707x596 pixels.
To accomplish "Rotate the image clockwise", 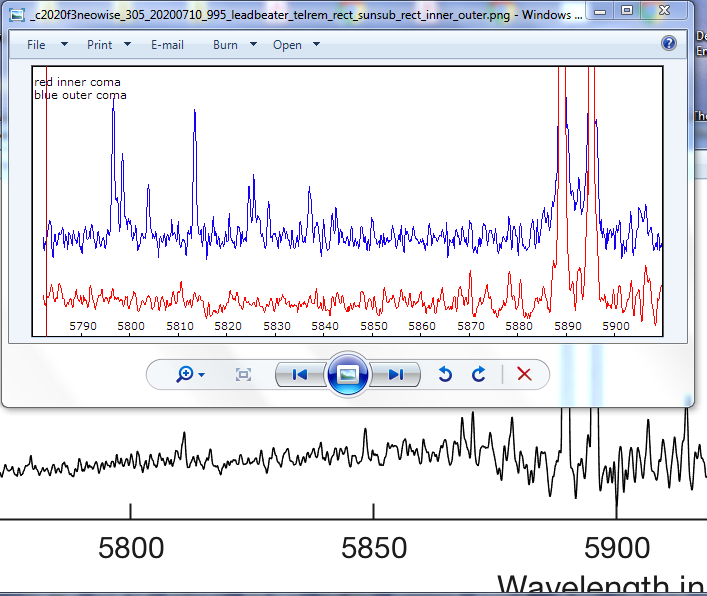I will [x=479, y=374].
